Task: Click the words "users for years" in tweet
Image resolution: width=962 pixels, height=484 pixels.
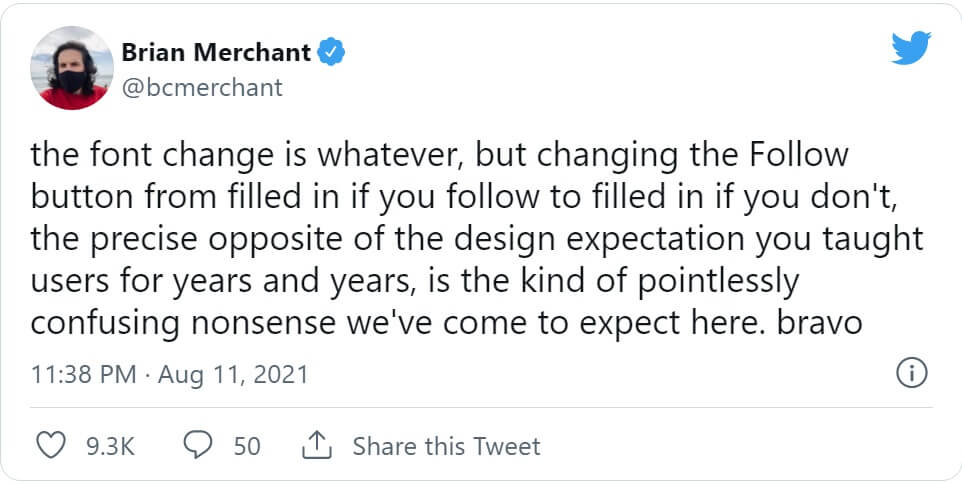Action: click(142, 282)
